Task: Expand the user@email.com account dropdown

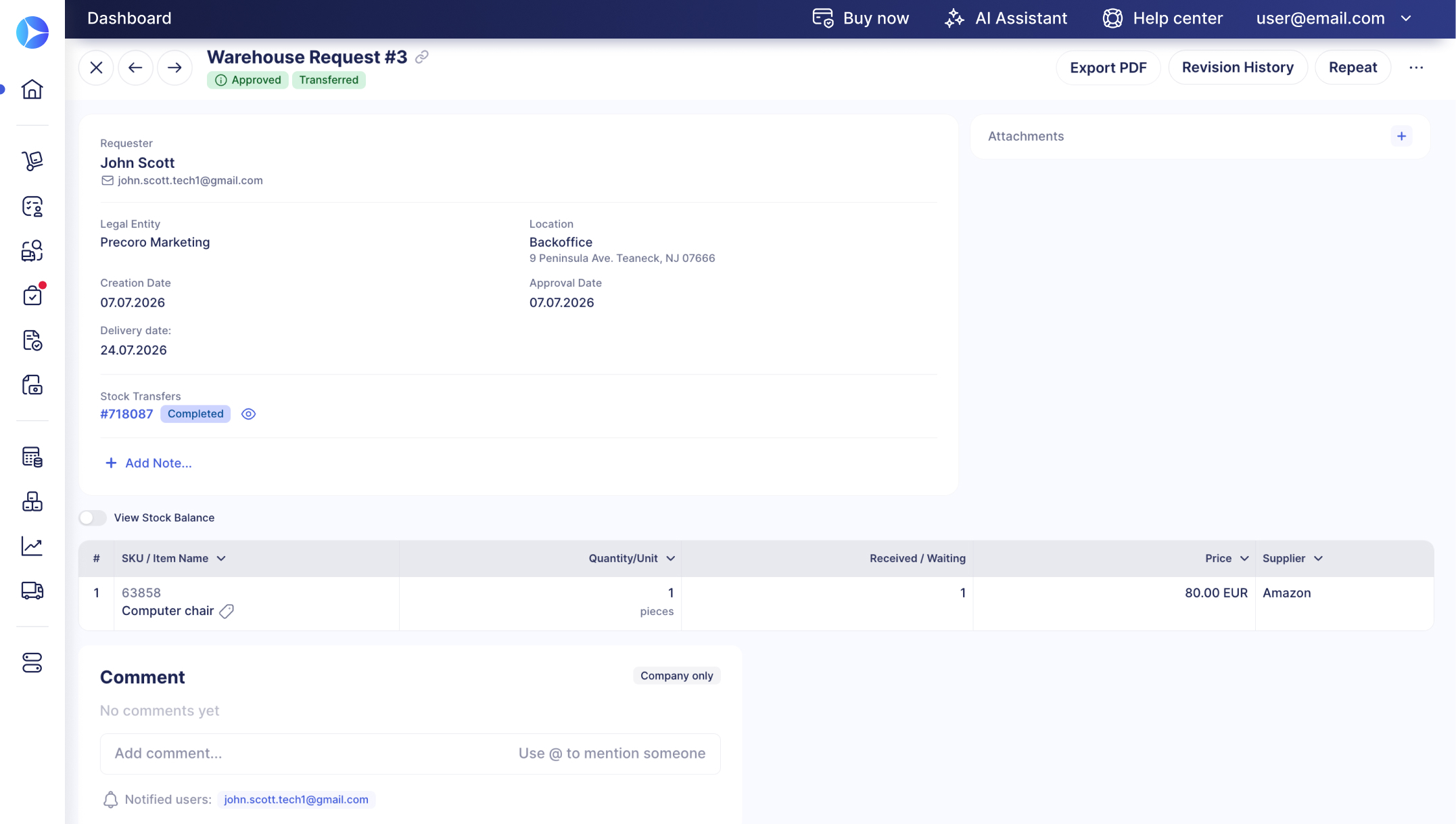Action: (x=1406, y=18)
